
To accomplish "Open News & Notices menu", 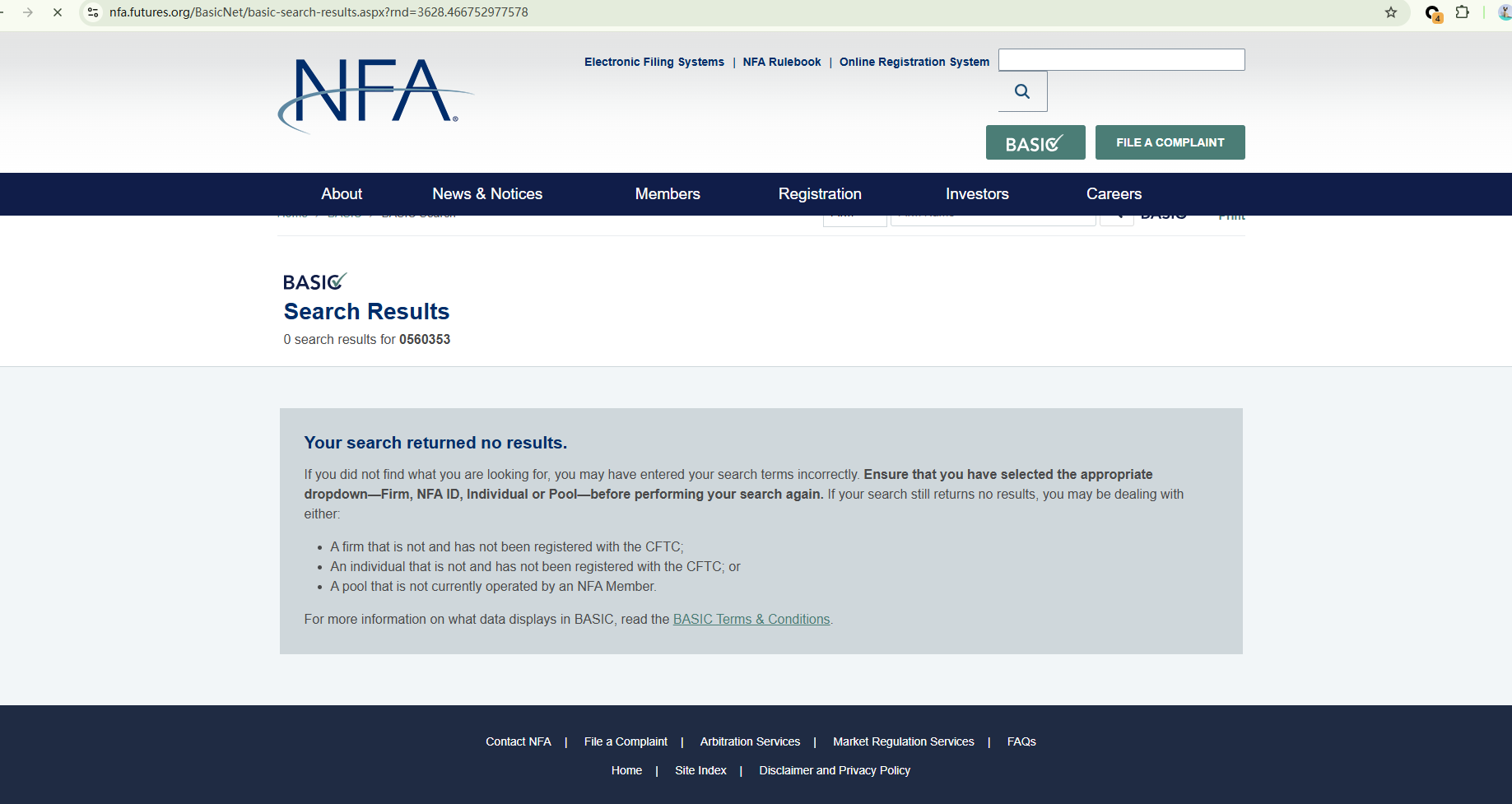I will click(487, 194).
